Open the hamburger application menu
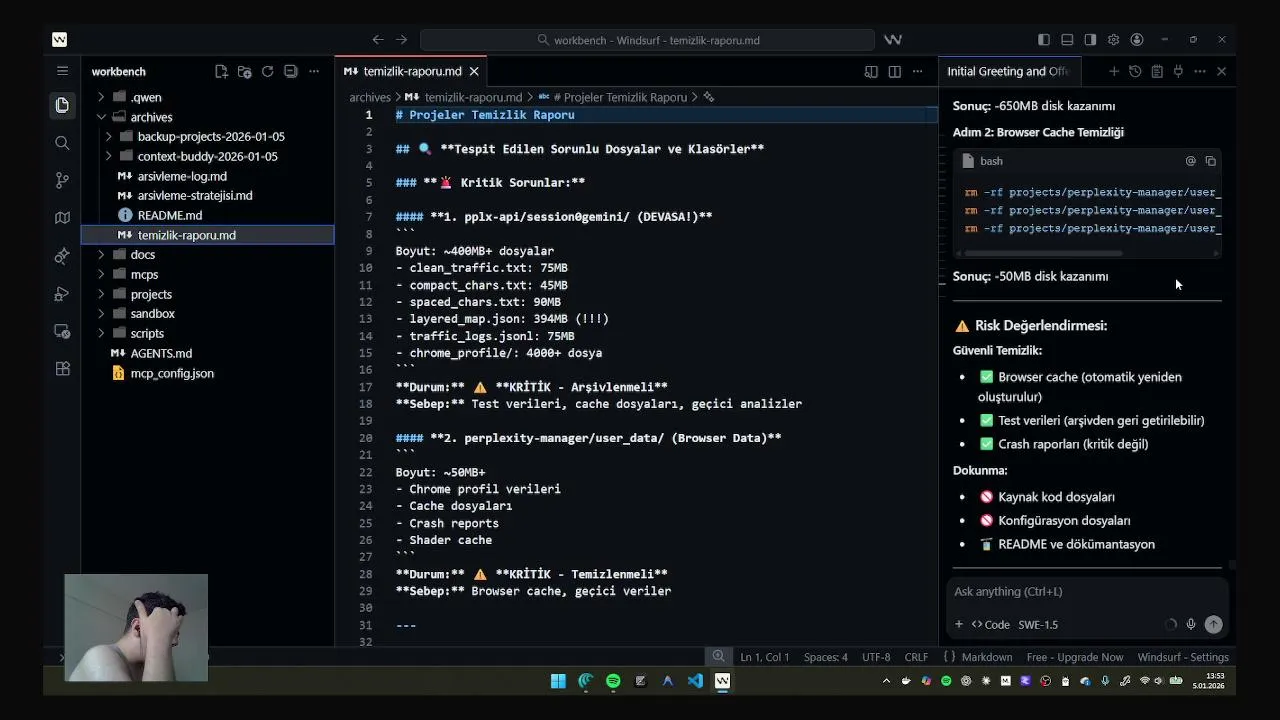 [x=62, y=71]
